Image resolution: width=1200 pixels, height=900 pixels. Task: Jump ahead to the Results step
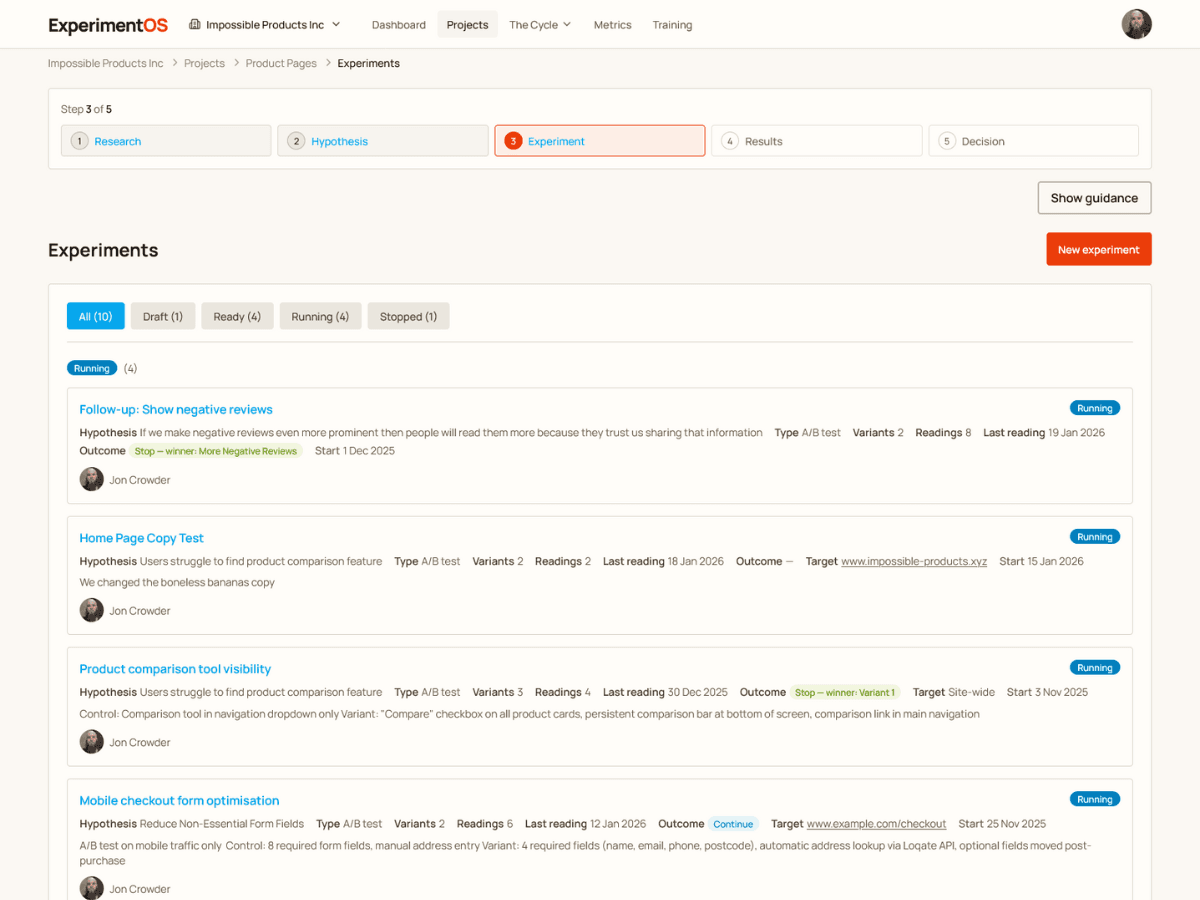tap(816, 140)
